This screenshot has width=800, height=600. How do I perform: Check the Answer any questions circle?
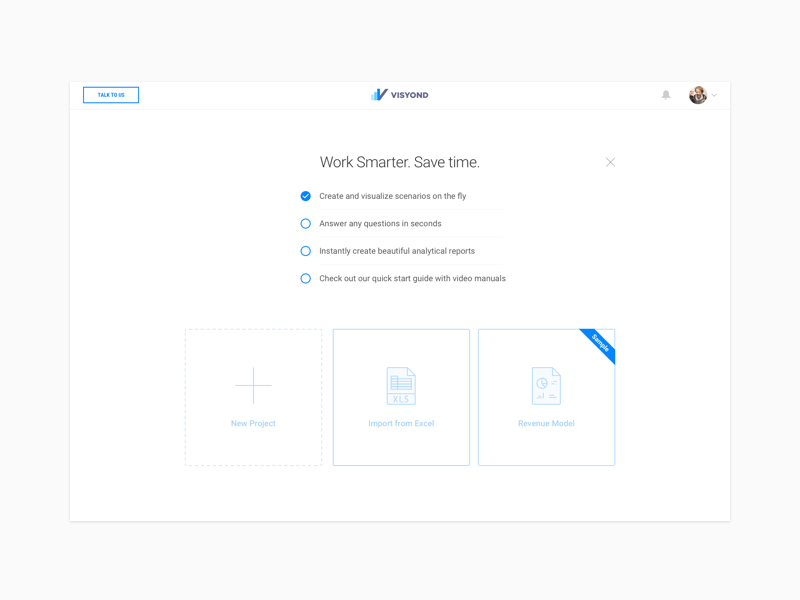pyautogui.click(x=306, y=224)
